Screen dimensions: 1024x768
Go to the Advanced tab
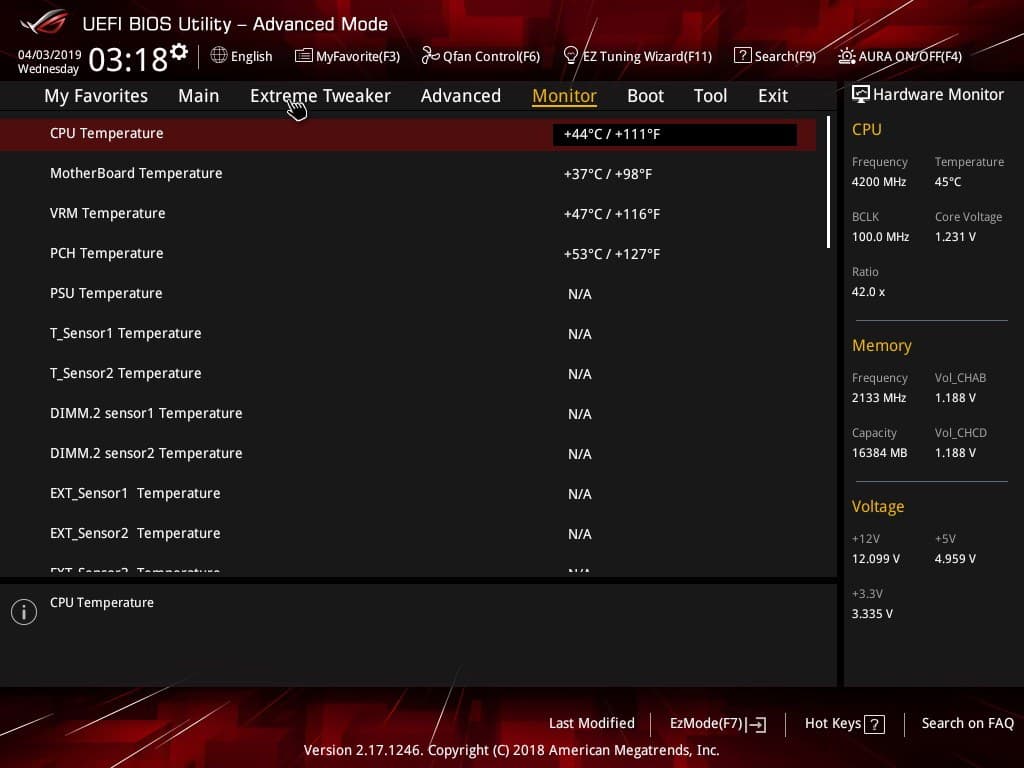pyautogui.click(x=461, y=96)
